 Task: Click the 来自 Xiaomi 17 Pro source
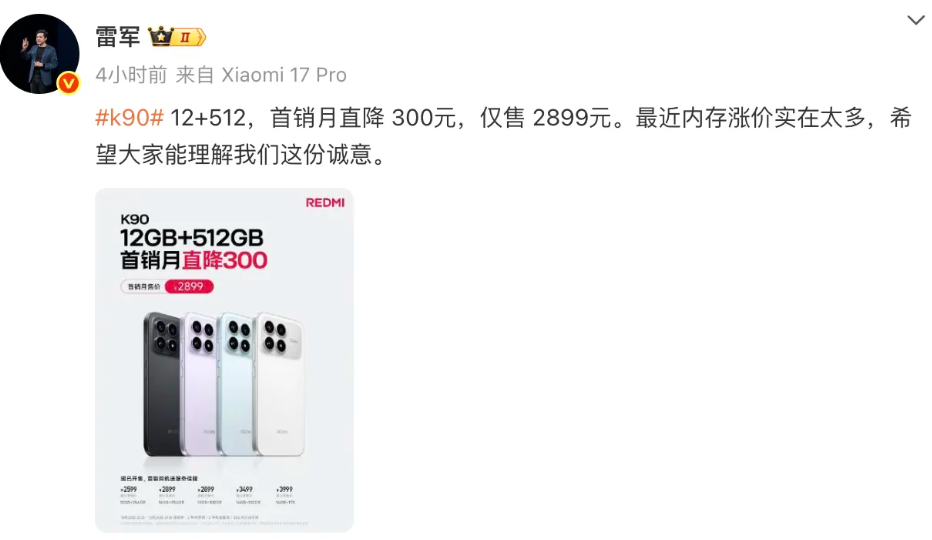(261, 75)
